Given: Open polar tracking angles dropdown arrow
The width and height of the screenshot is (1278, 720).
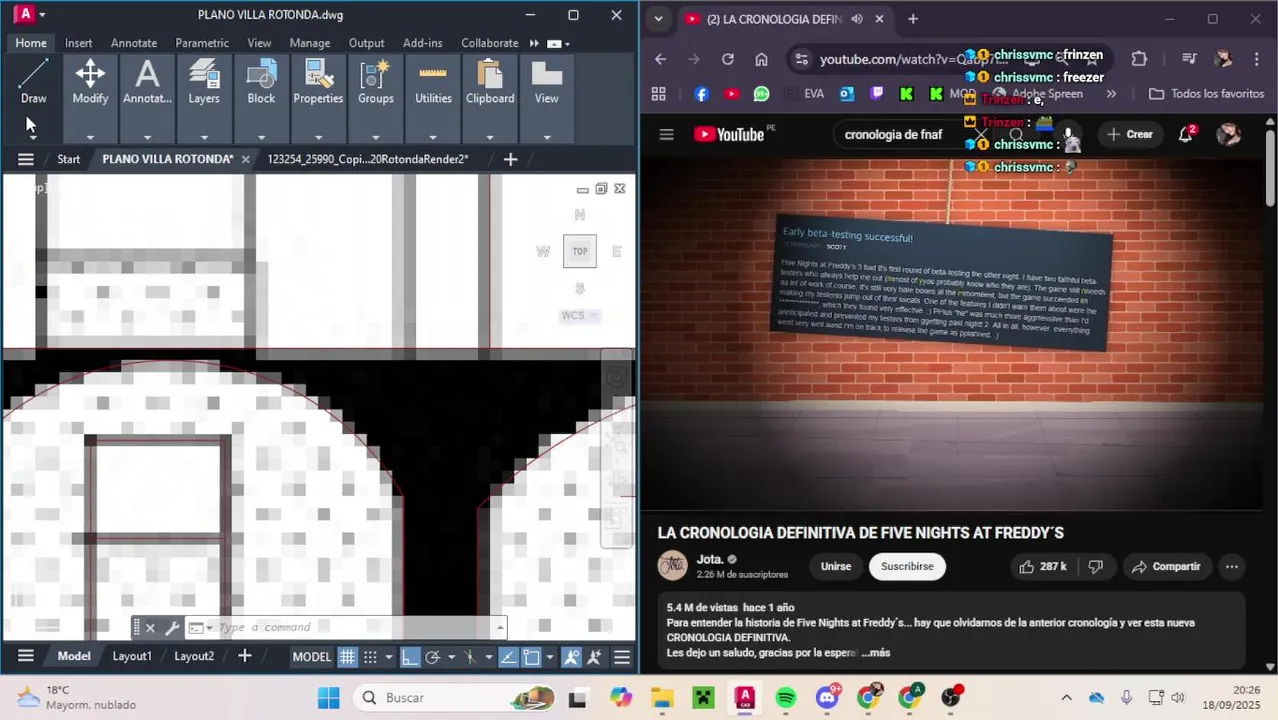Looking at the screenshot, I should [450, 657].
